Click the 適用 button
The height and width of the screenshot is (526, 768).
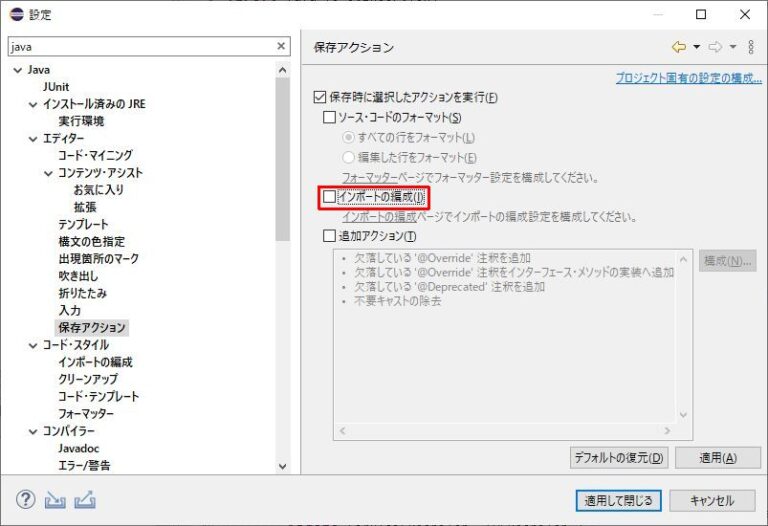718,458
